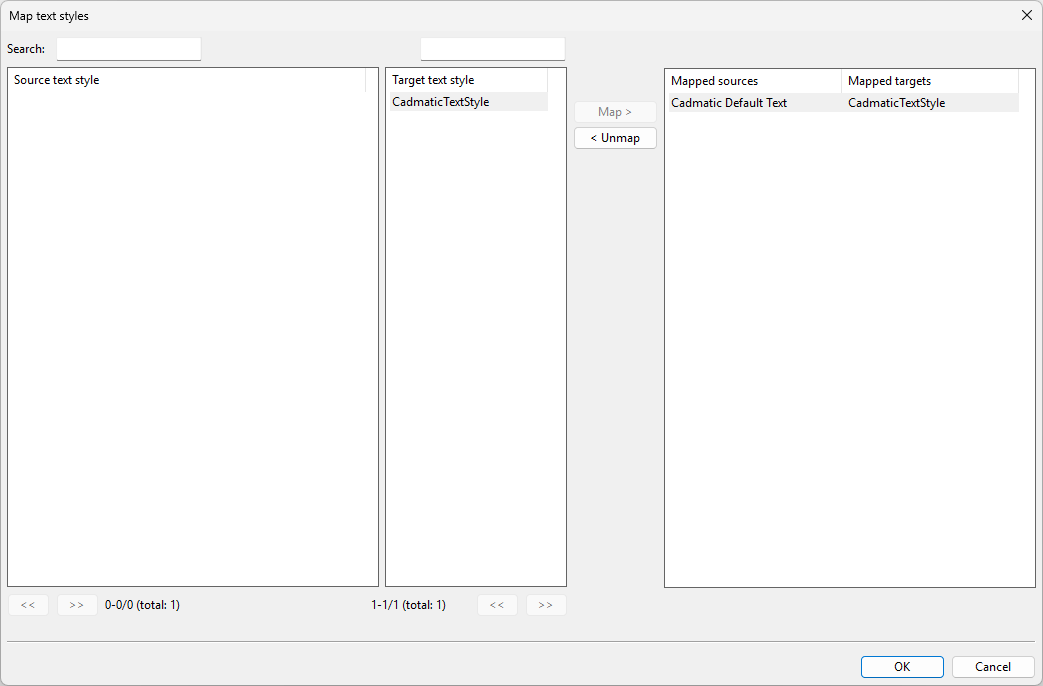The width and height of the screenshot is (1043, 686).
Task: Click the search field above the target list
Action: point(492,49)
